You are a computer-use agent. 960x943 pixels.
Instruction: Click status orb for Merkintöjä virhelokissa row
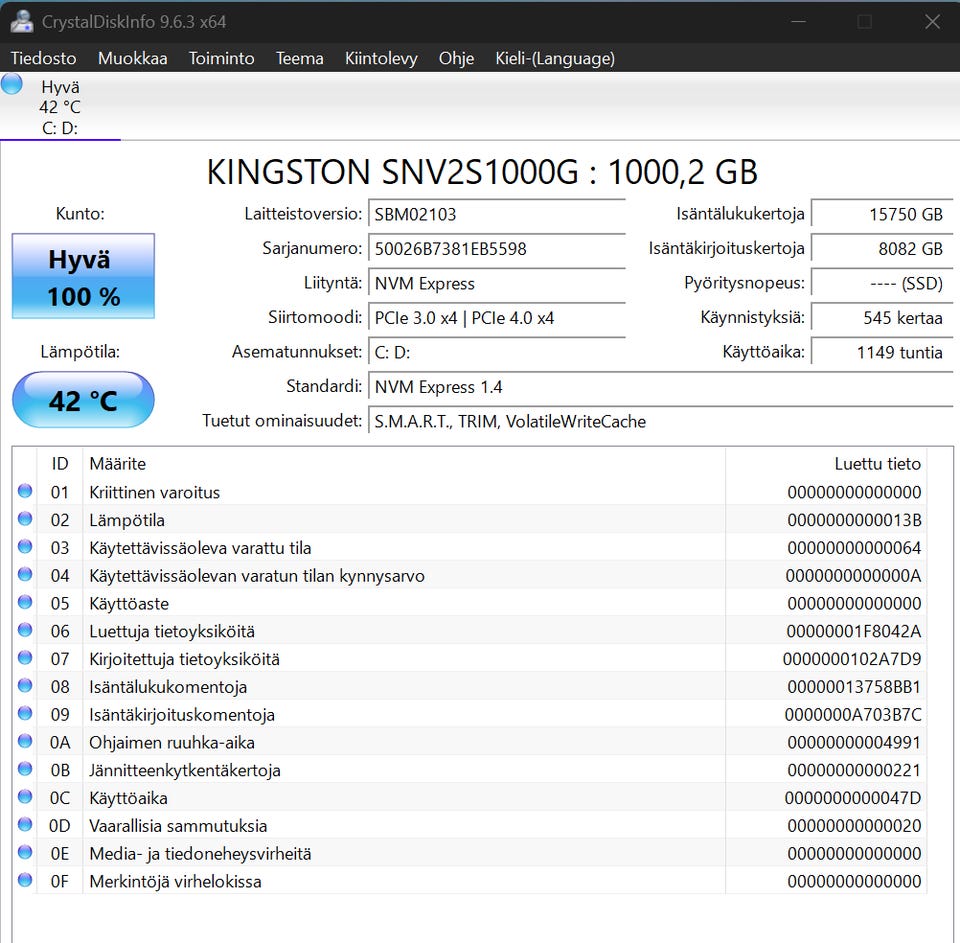tap(25, 881)
